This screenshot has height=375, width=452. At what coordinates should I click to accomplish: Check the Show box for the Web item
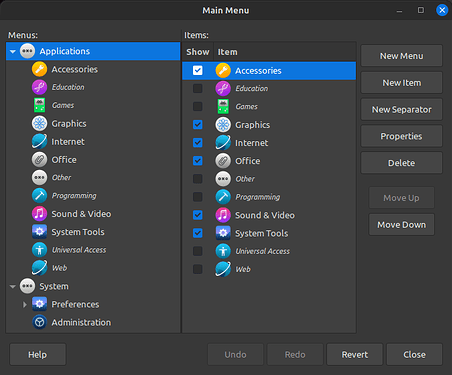click(198, 269)
